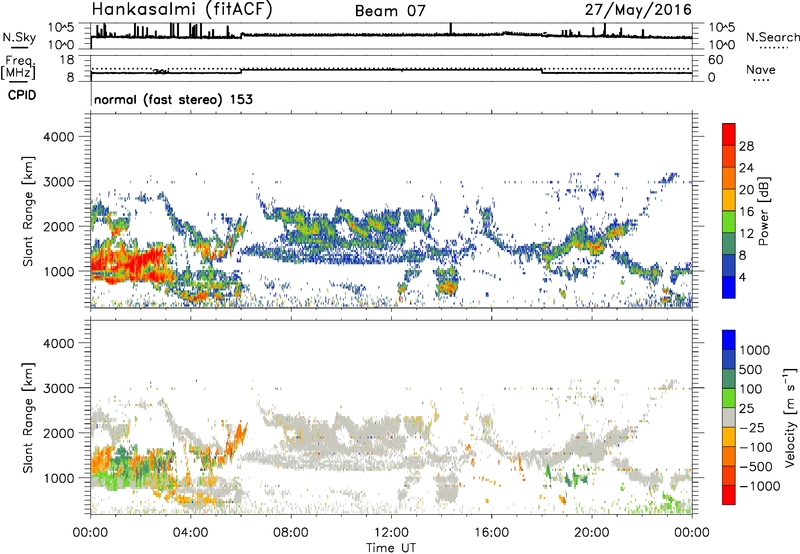
Task: Click the '4000' range tick in power panel
Action: point(58,137)
